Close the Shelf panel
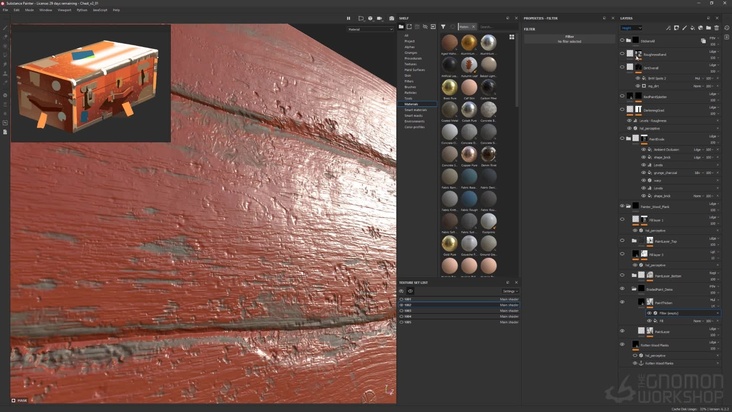This screenshot has width=732, height=412. point(516,18)
